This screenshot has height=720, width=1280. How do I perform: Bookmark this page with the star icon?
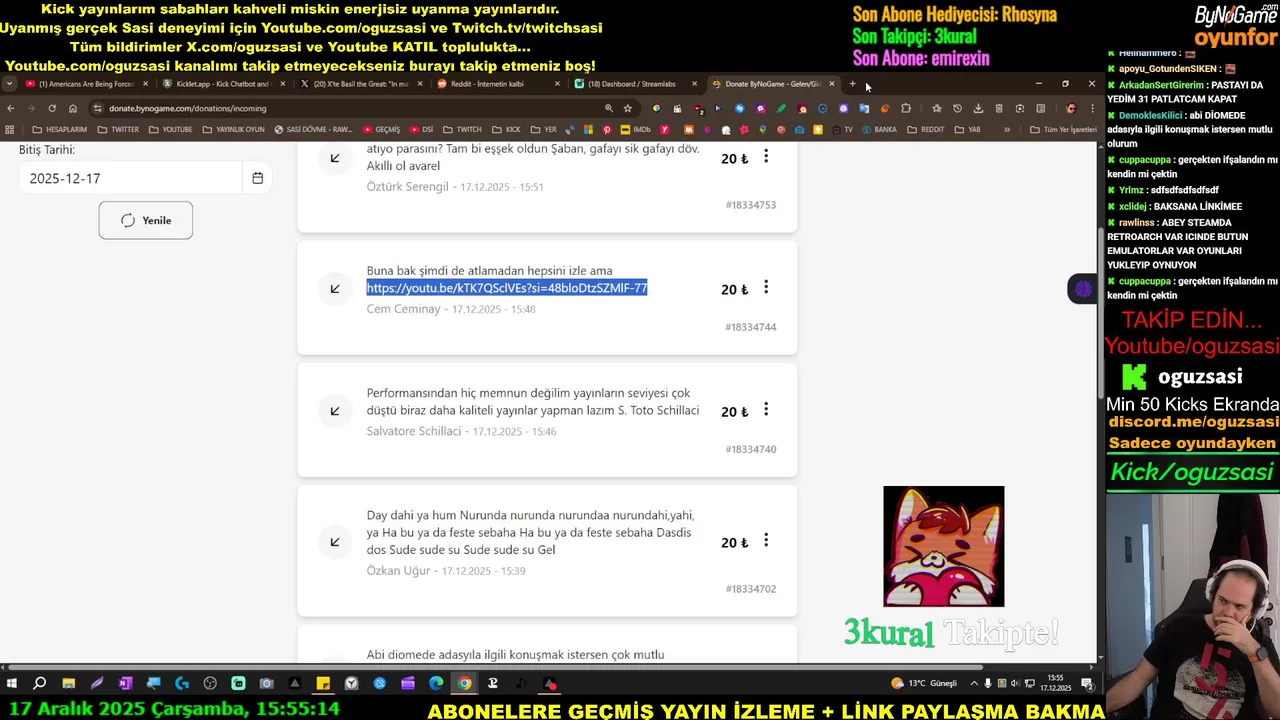(x=628, y=108)
